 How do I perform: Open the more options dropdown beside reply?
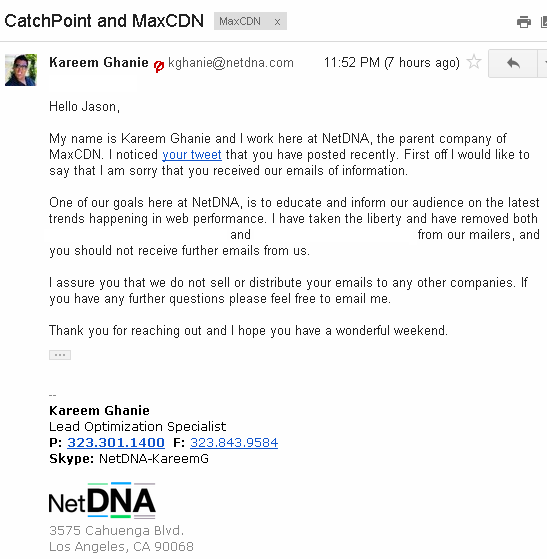pos(543,63)
